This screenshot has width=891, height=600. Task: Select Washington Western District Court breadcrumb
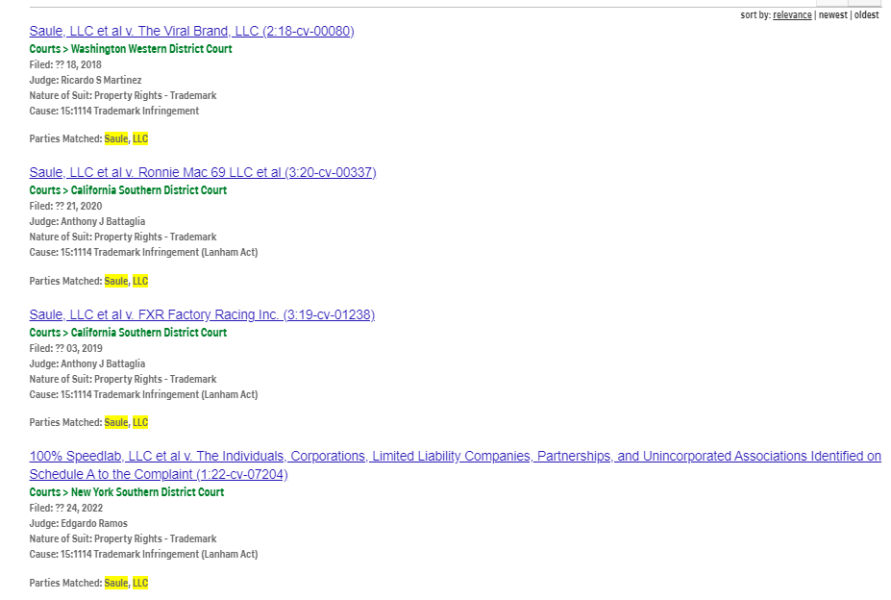point(151,49)
